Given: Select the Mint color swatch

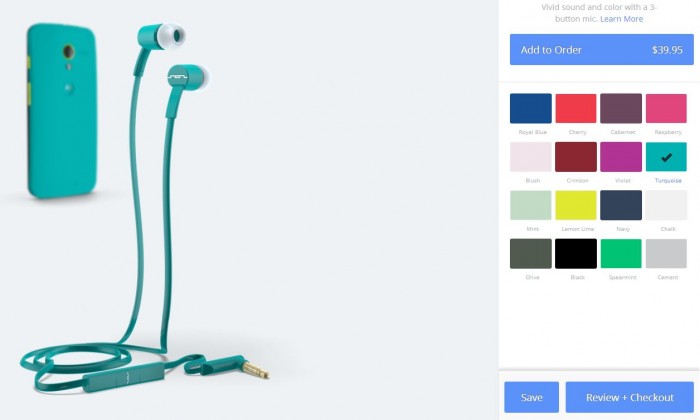Looking at the screenshot, I should pyautogui.click(x=530, y=205).
